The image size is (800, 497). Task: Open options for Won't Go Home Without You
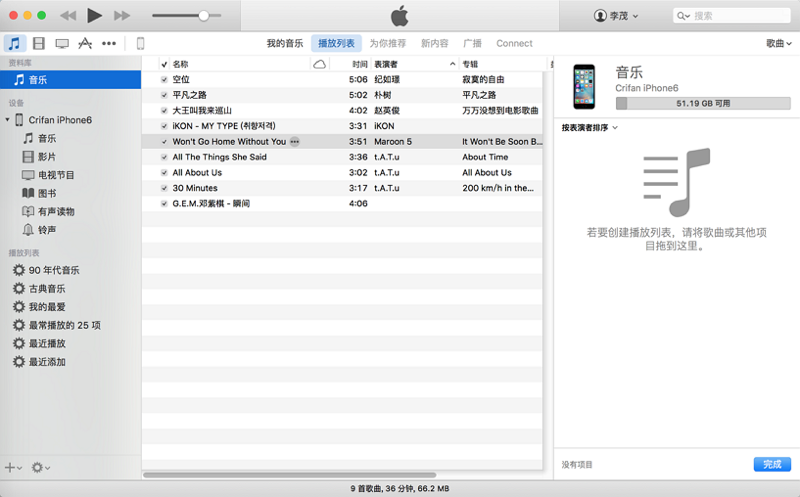[x=295, y=142]
